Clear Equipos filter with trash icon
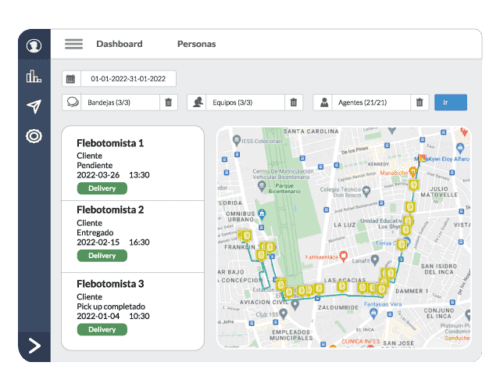The image size is (500, 391). tap(294, 102)
